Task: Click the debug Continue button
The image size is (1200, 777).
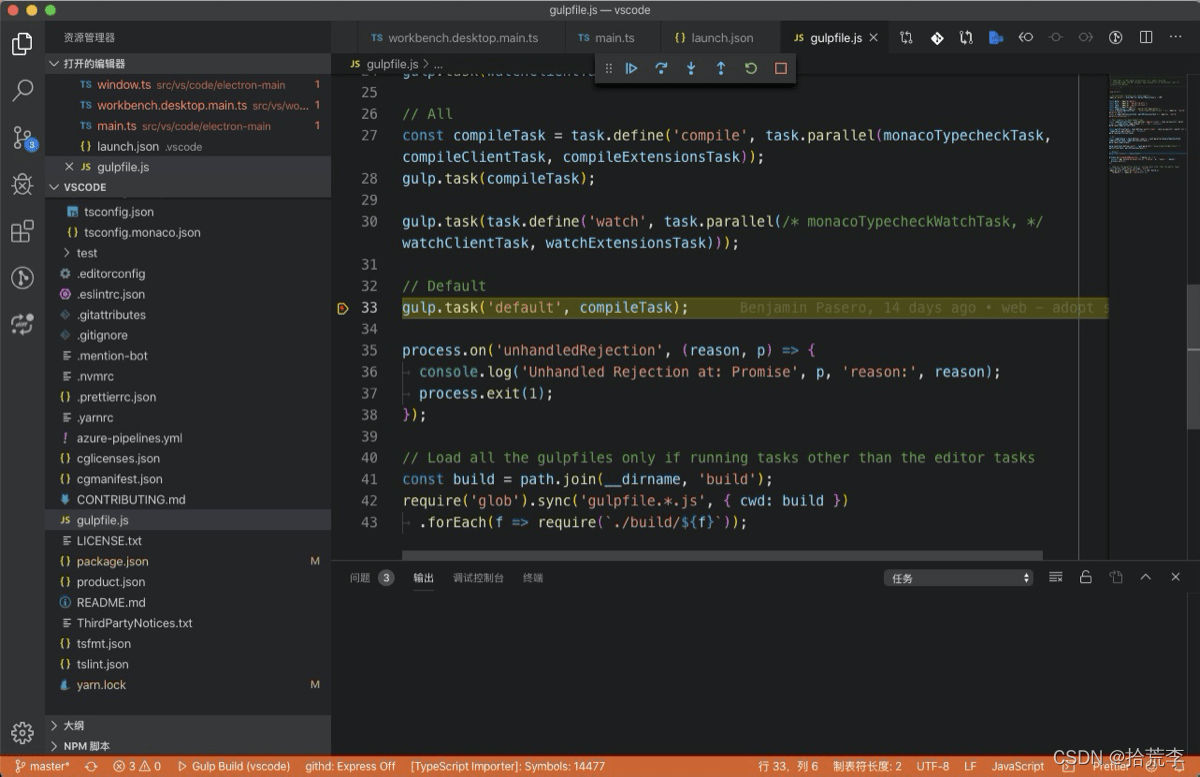Action: (632, 68)
